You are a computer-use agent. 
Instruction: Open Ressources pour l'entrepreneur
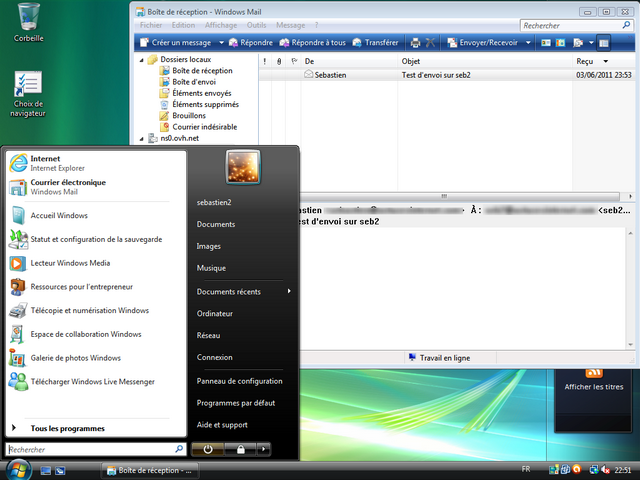pyautogui.click(x=96, y=287)
